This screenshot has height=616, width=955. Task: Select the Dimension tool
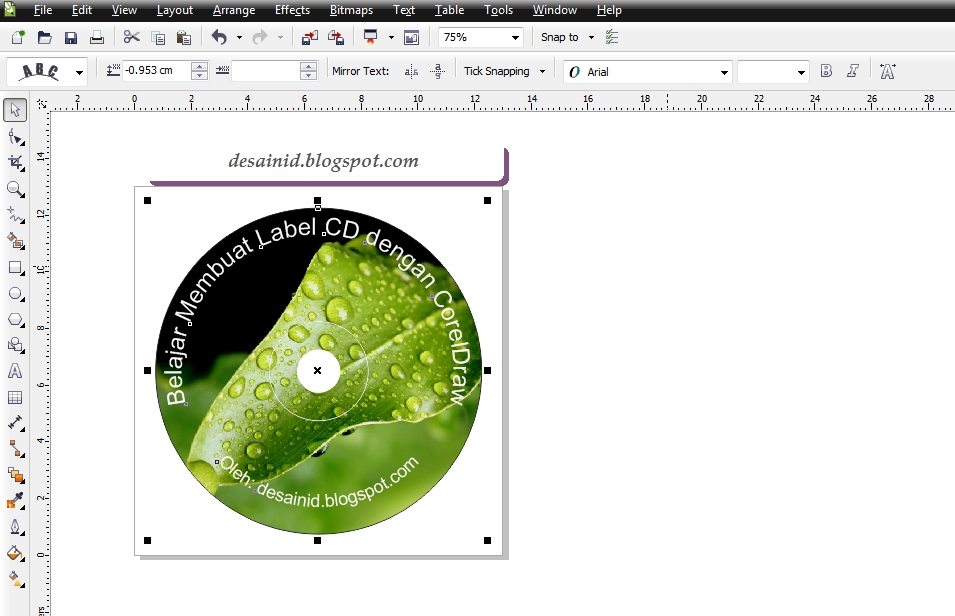pos(16,423)
